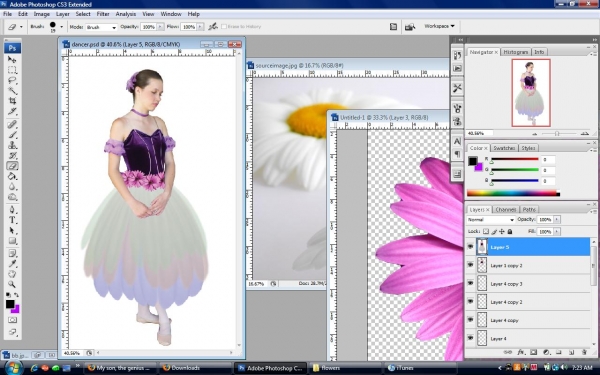
Task: Select the Healing Brush tool
Action: pos(12,124)
